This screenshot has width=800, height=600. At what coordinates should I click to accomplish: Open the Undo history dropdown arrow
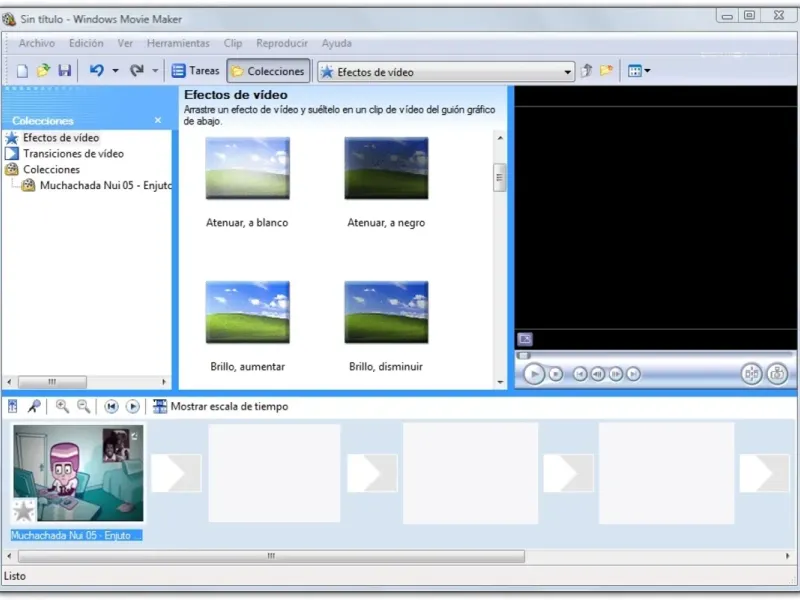[x=115, y=71]
